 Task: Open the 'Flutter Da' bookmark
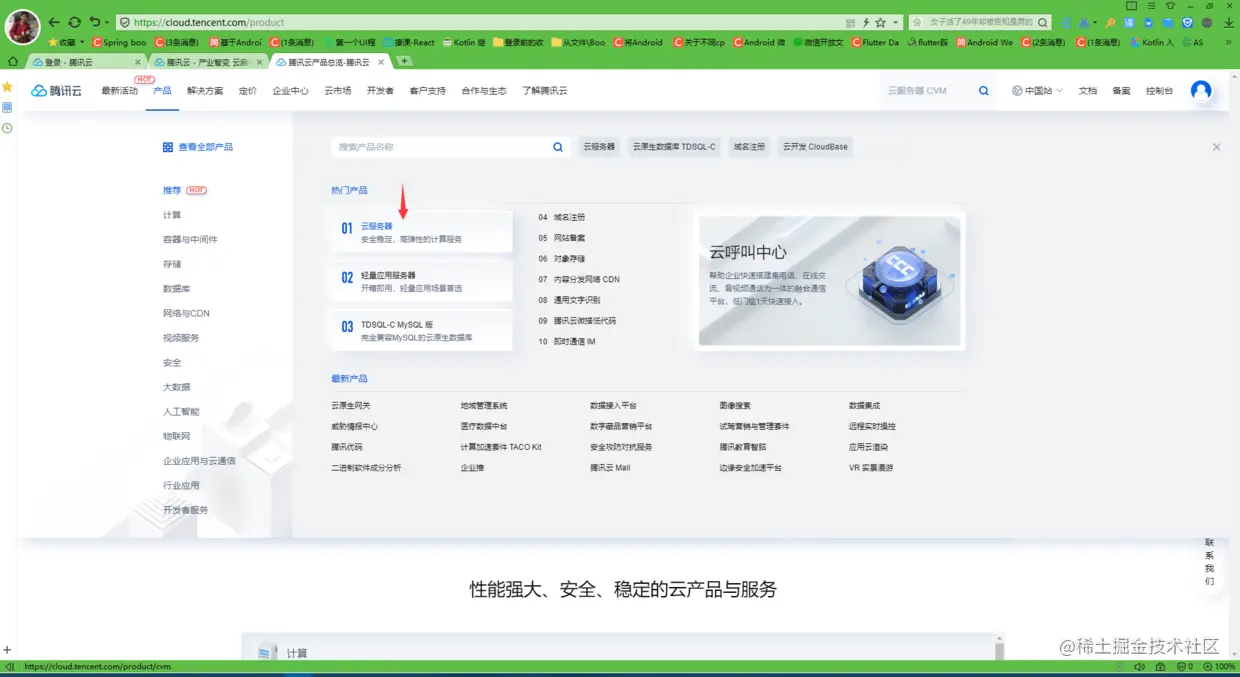pyautogui.click(x=874, y=43)
